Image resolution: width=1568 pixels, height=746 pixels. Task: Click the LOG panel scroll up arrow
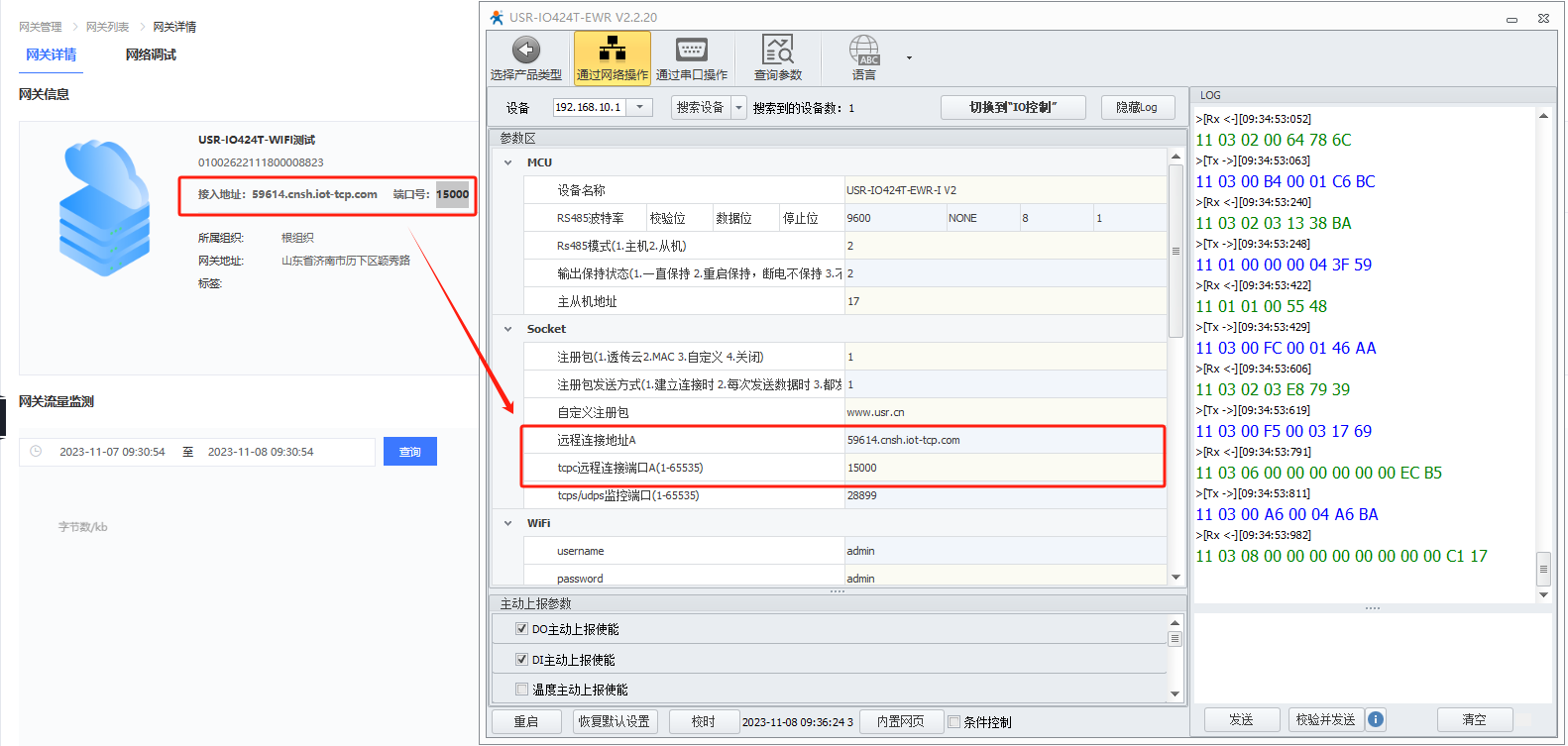tap(1543, 116)
